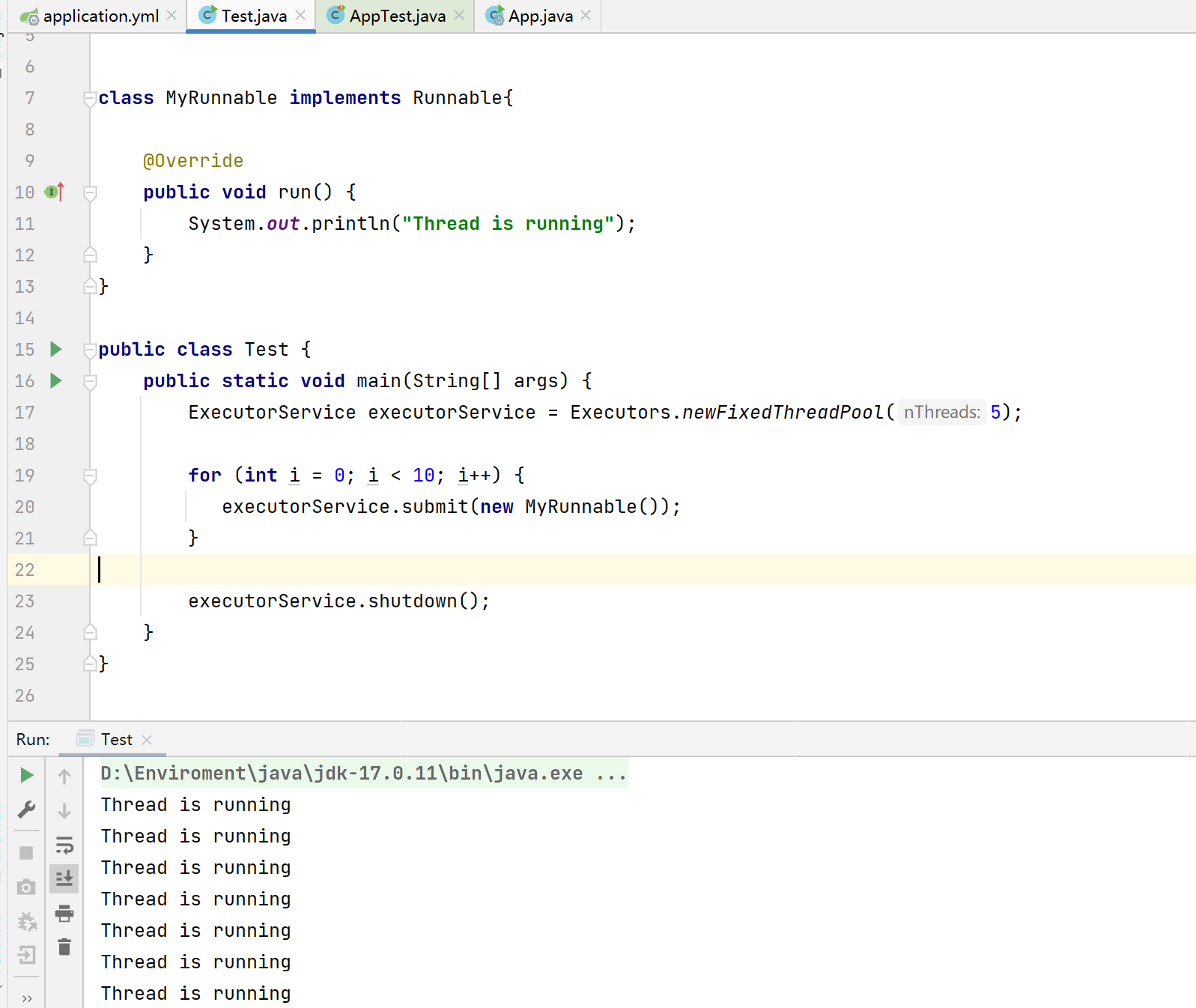This screenshot has width=1196, height=1008.
Task: Clear console with the trash icon
Action: coord(64,947)
